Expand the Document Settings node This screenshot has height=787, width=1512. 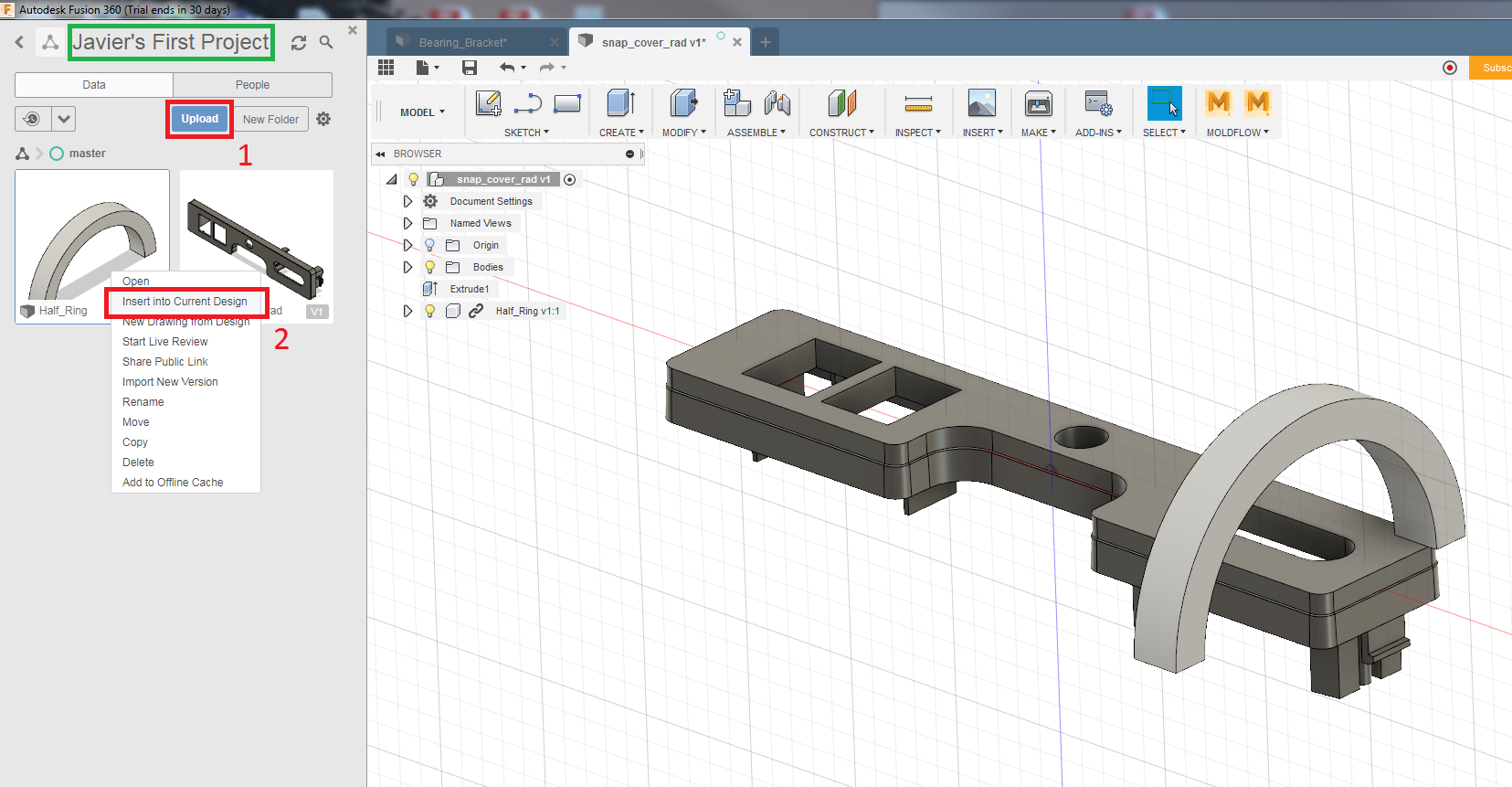pyautogui.click(x=408, y=201)
